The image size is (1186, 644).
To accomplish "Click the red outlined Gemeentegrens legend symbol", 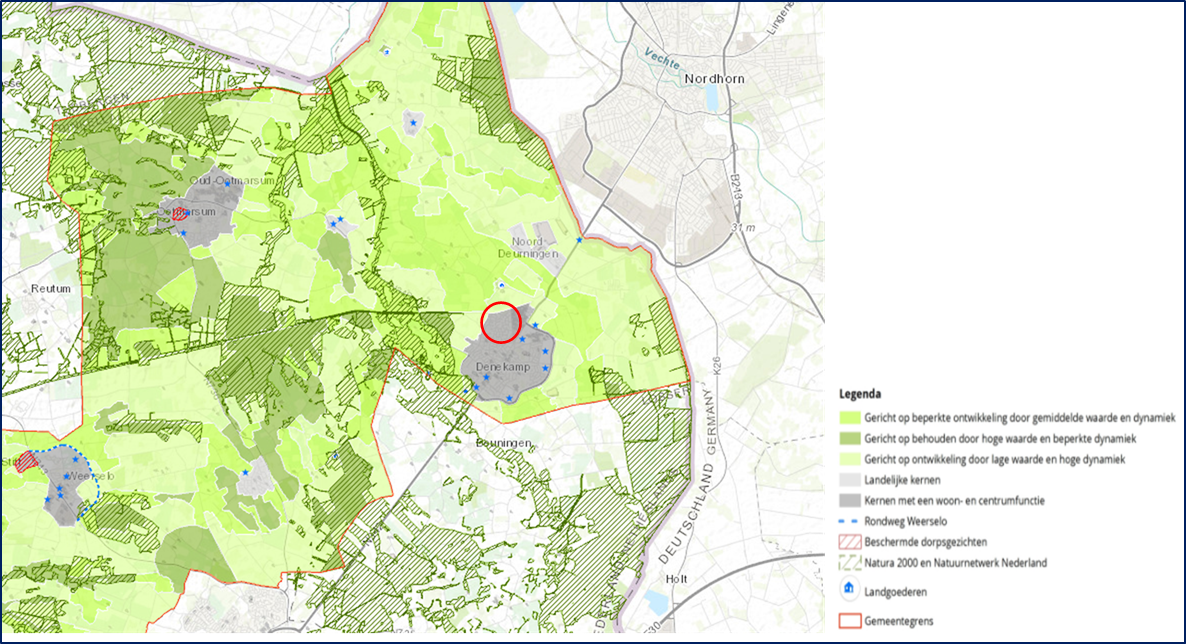I will pos(850,621).
